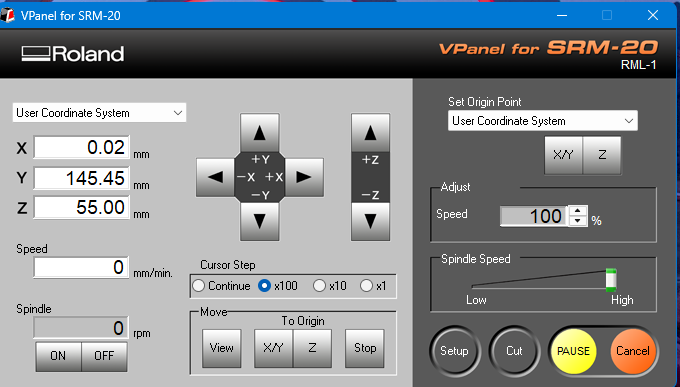The width and height of the screenshot is (680, 387).
Task: Move to View position
Action: pyautogui.click(x=222, y=348)
